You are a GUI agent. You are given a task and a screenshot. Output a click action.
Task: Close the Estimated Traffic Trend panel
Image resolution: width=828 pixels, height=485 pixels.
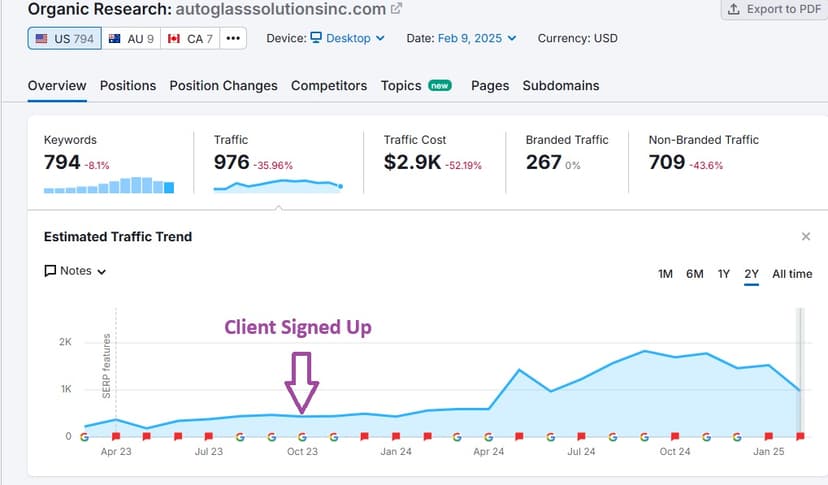tap(806, 237)
